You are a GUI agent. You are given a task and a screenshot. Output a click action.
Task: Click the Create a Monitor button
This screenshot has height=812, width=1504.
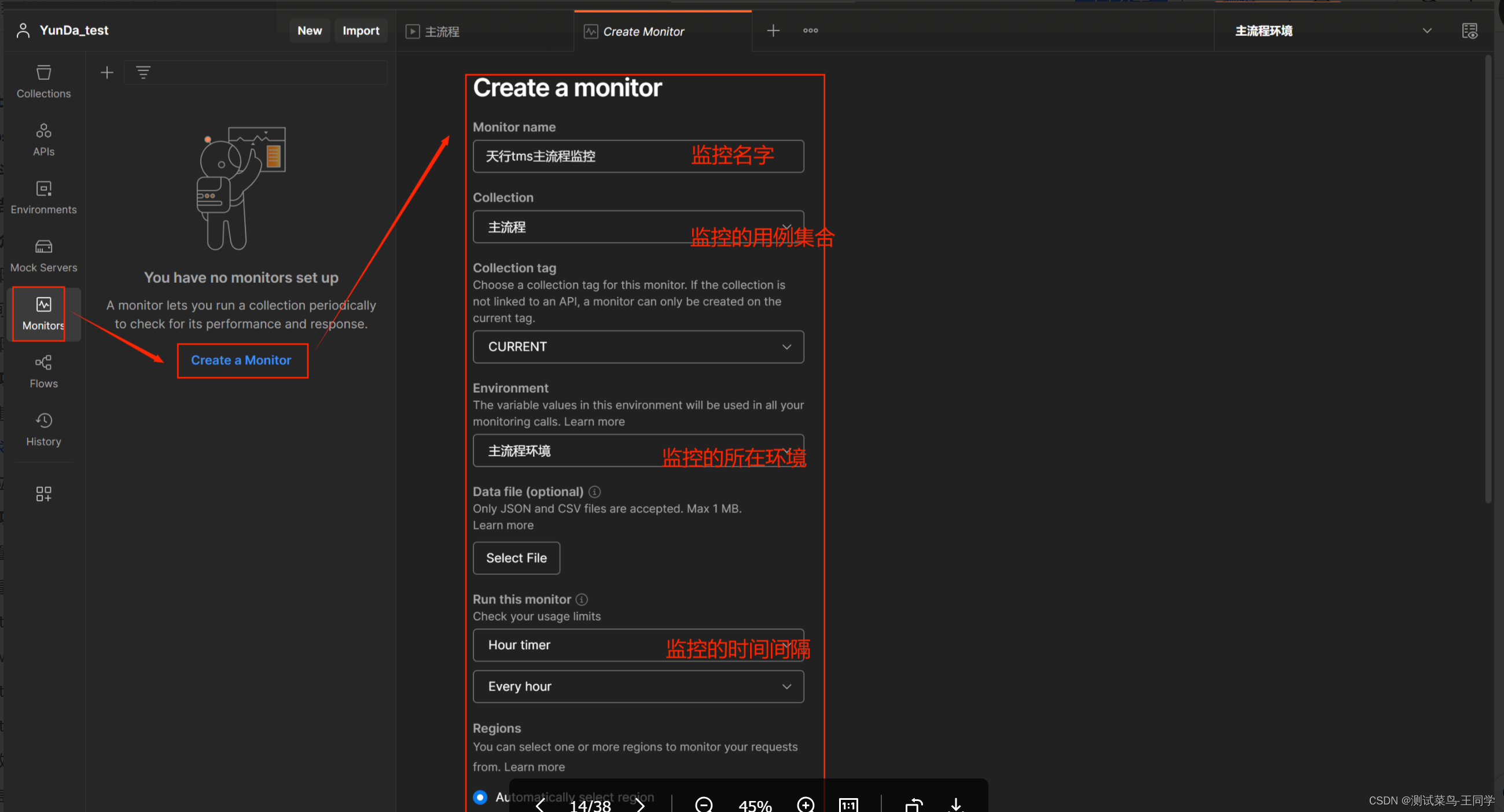pyautogui.click(x=240, y=360)
